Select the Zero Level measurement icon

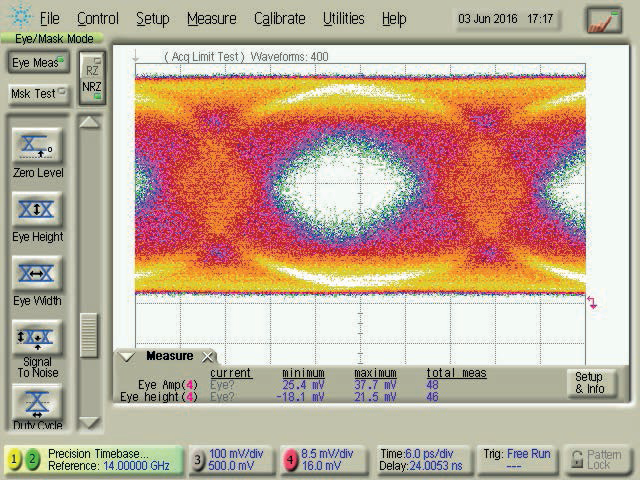37,148
